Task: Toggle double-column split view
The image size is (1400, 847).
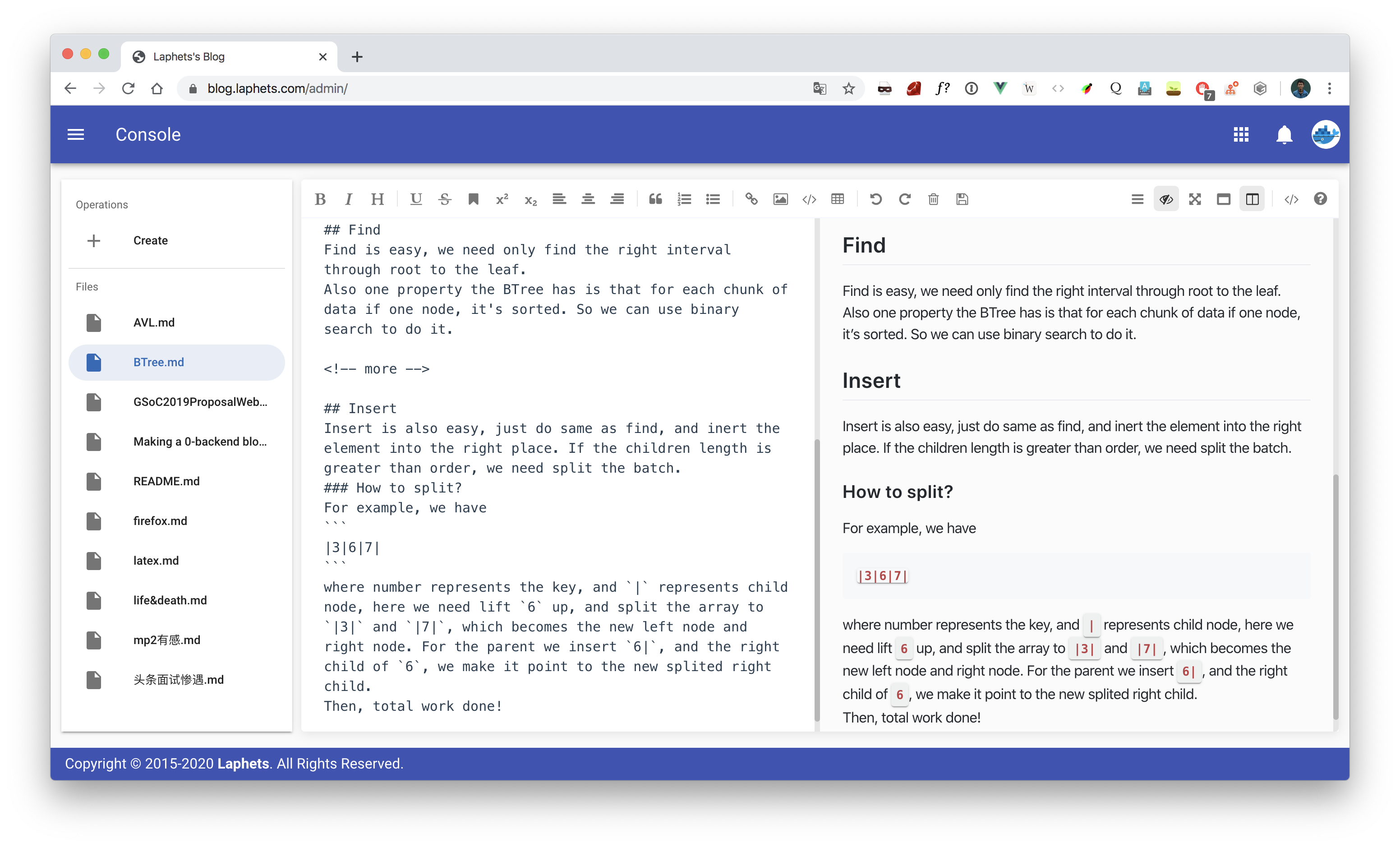Action: tap(1252, 199)
